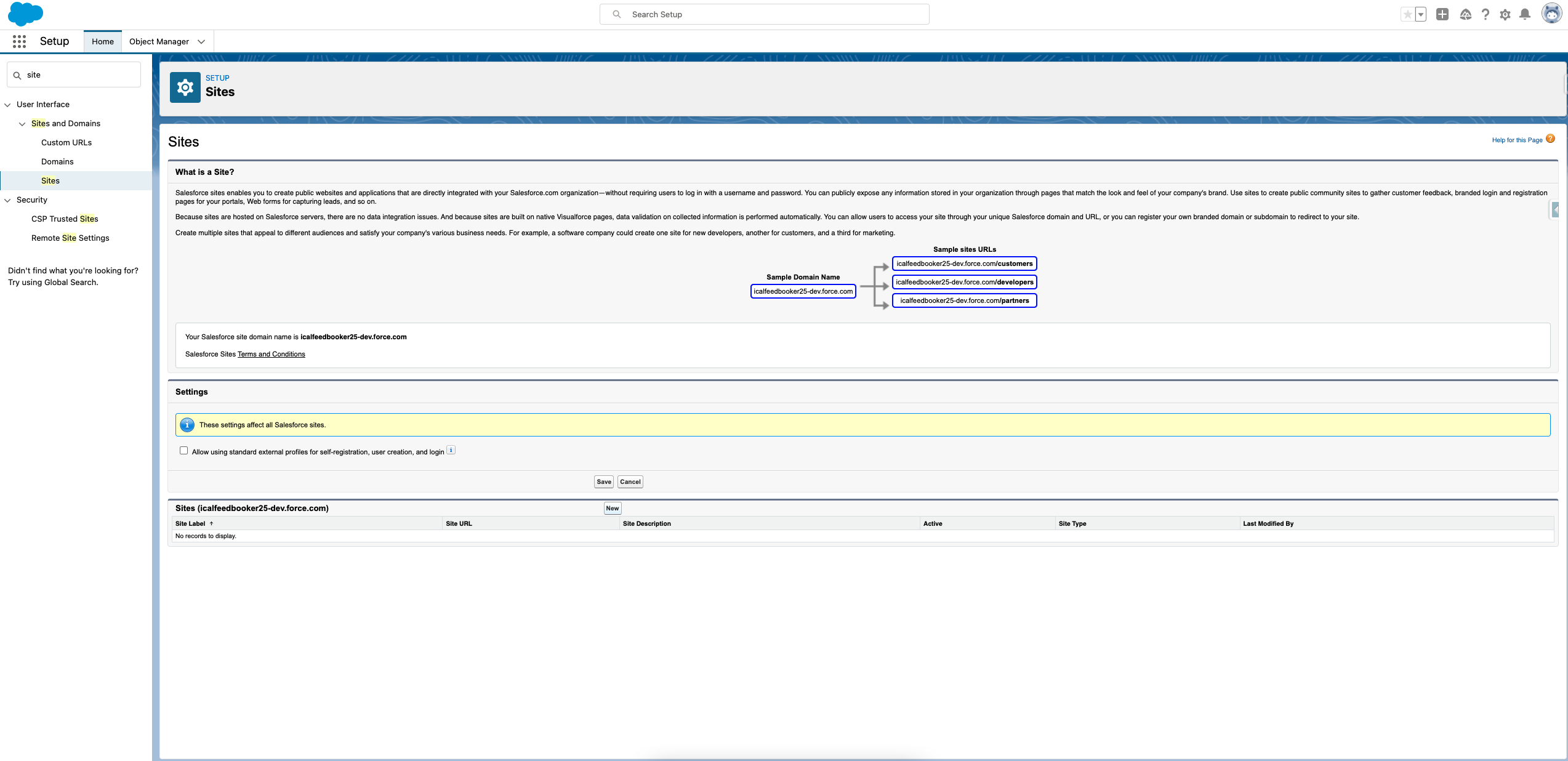This screenshot has height=761, width=1568.
Task: Open the global create (+) icon
Action: pos(1442,14)
